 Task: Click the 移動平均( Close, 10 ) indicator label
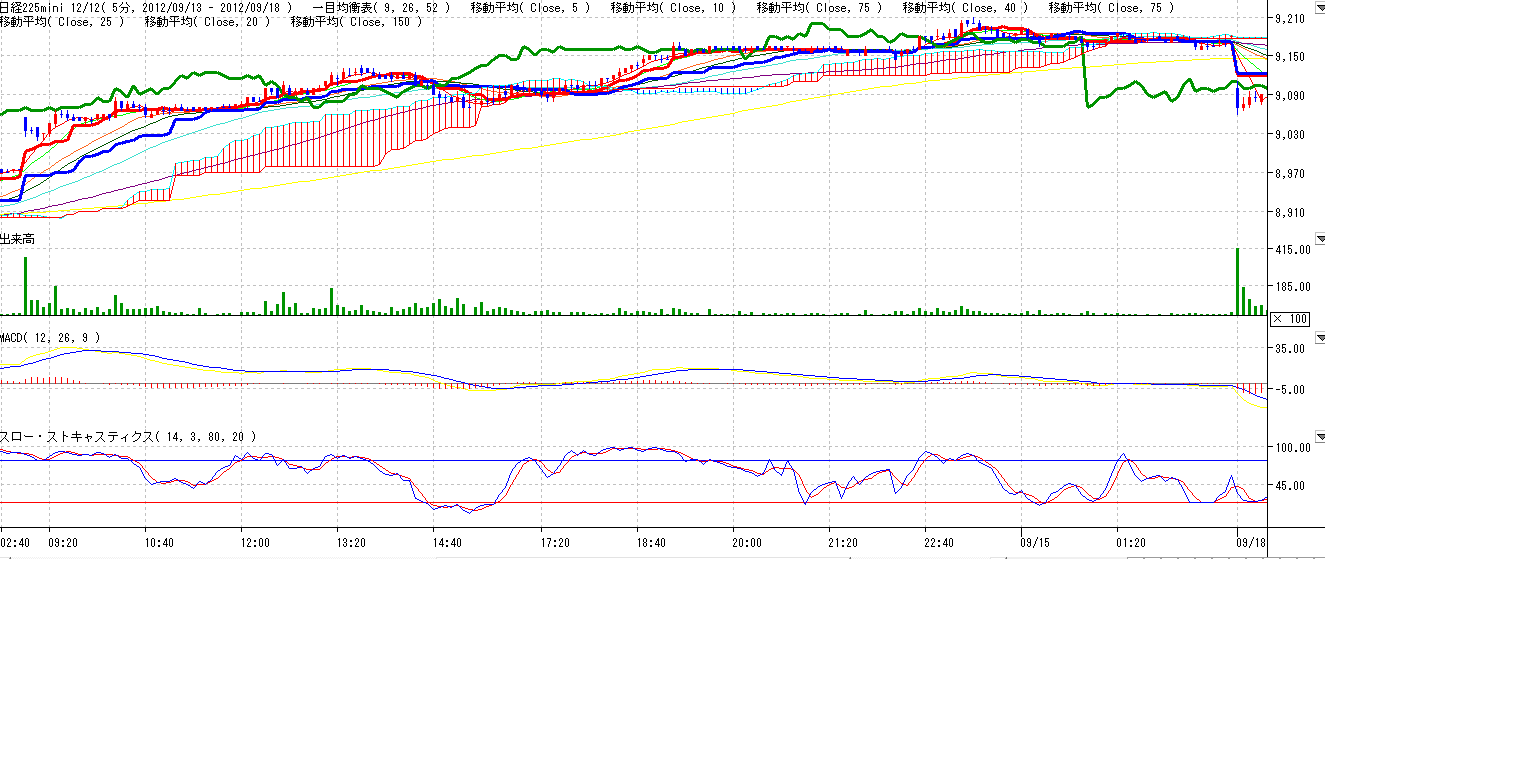(673, 8)
